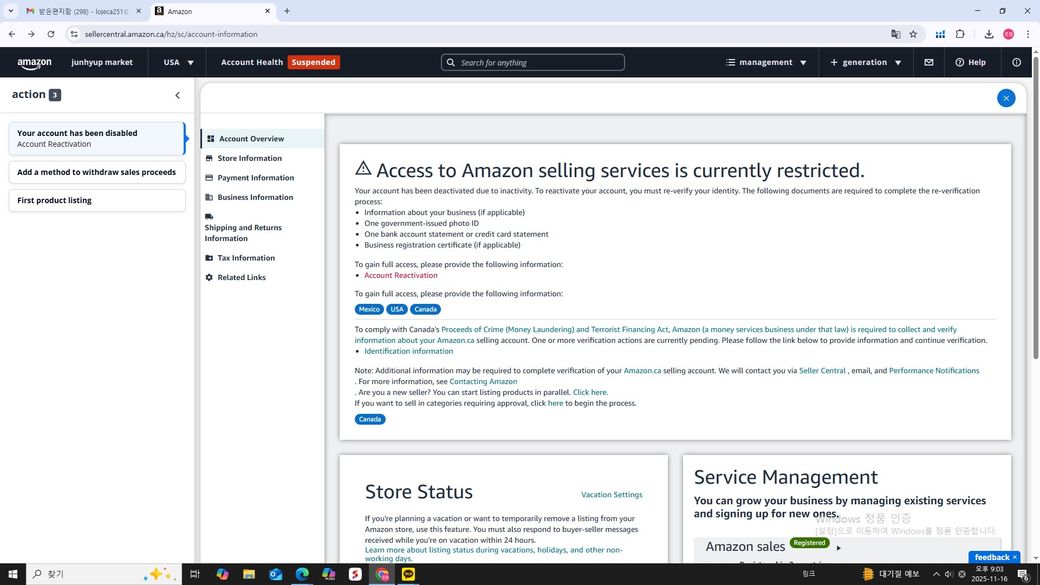Expand the USA marketplace dropdown

pyautogui.click(x=179, y=62)
